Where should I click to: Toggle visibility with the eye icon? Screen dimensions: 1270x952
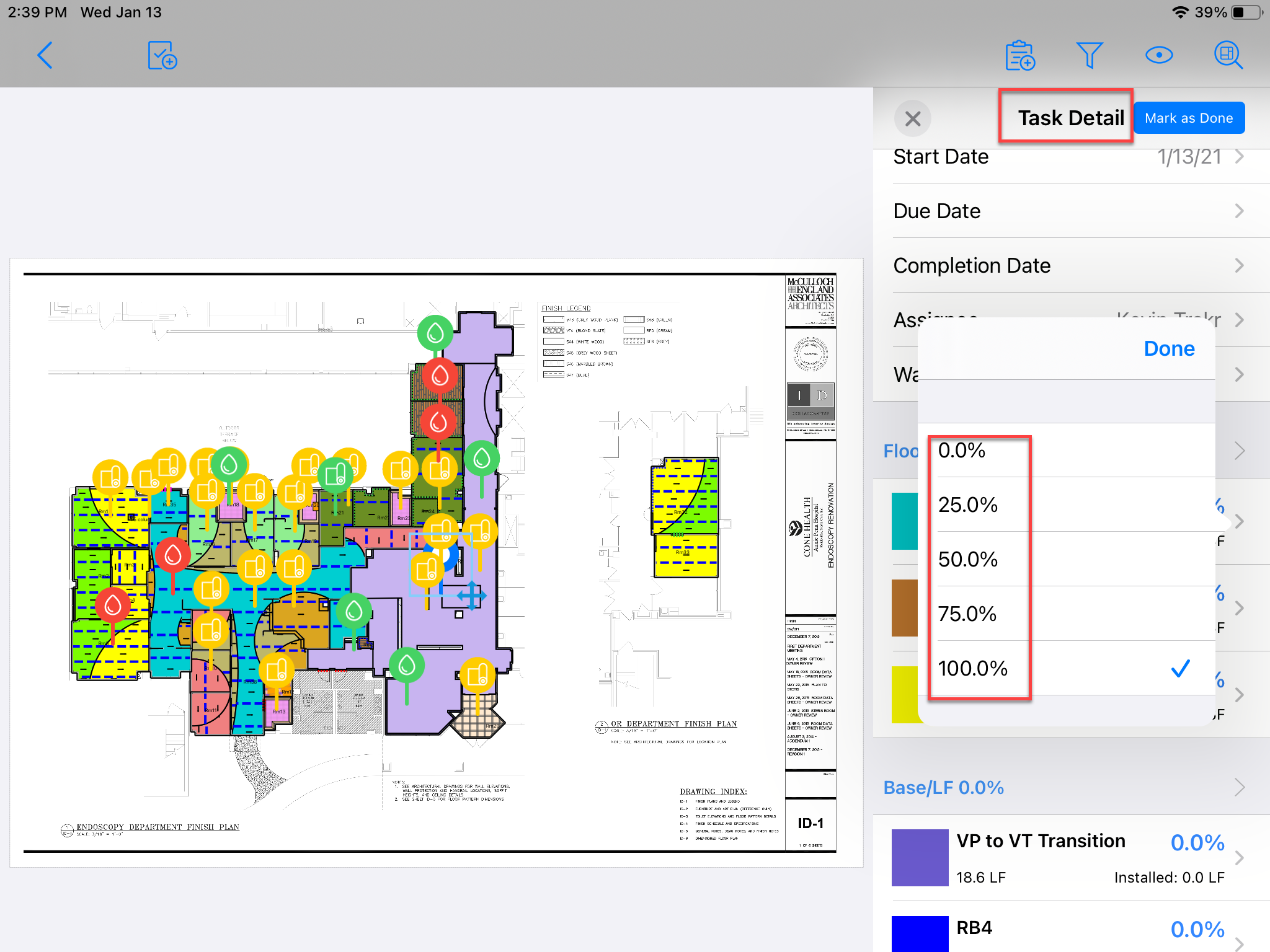pyautogui.click(x=1158, y=56)
